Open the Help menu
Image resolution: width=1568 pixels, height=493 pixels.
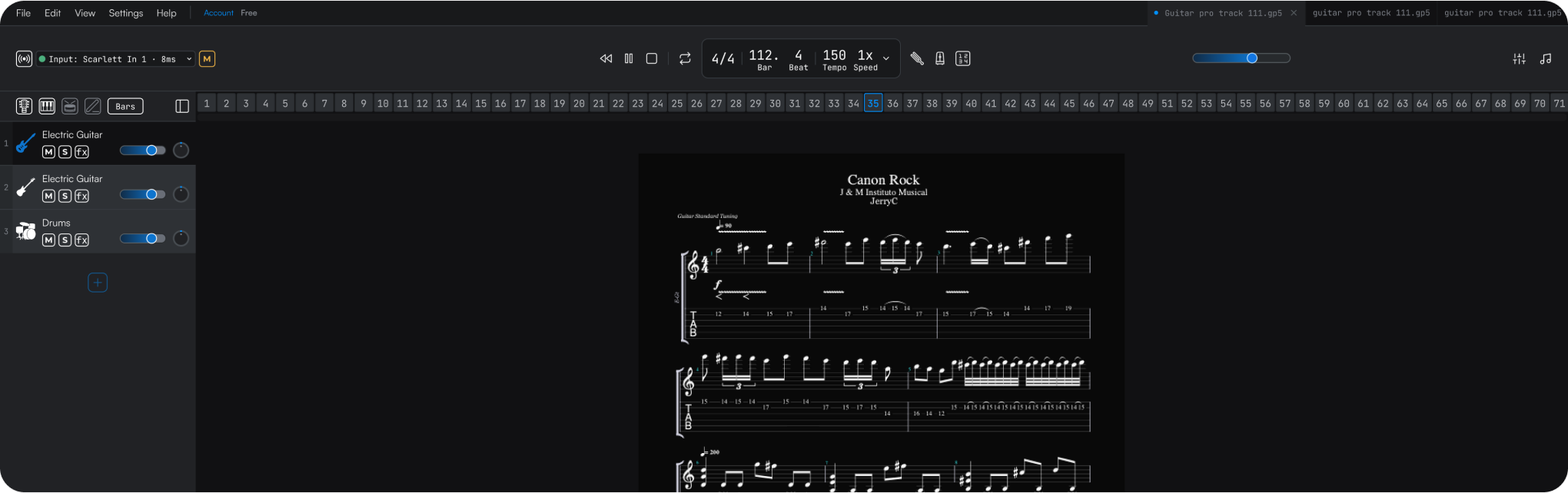point(167,13)
